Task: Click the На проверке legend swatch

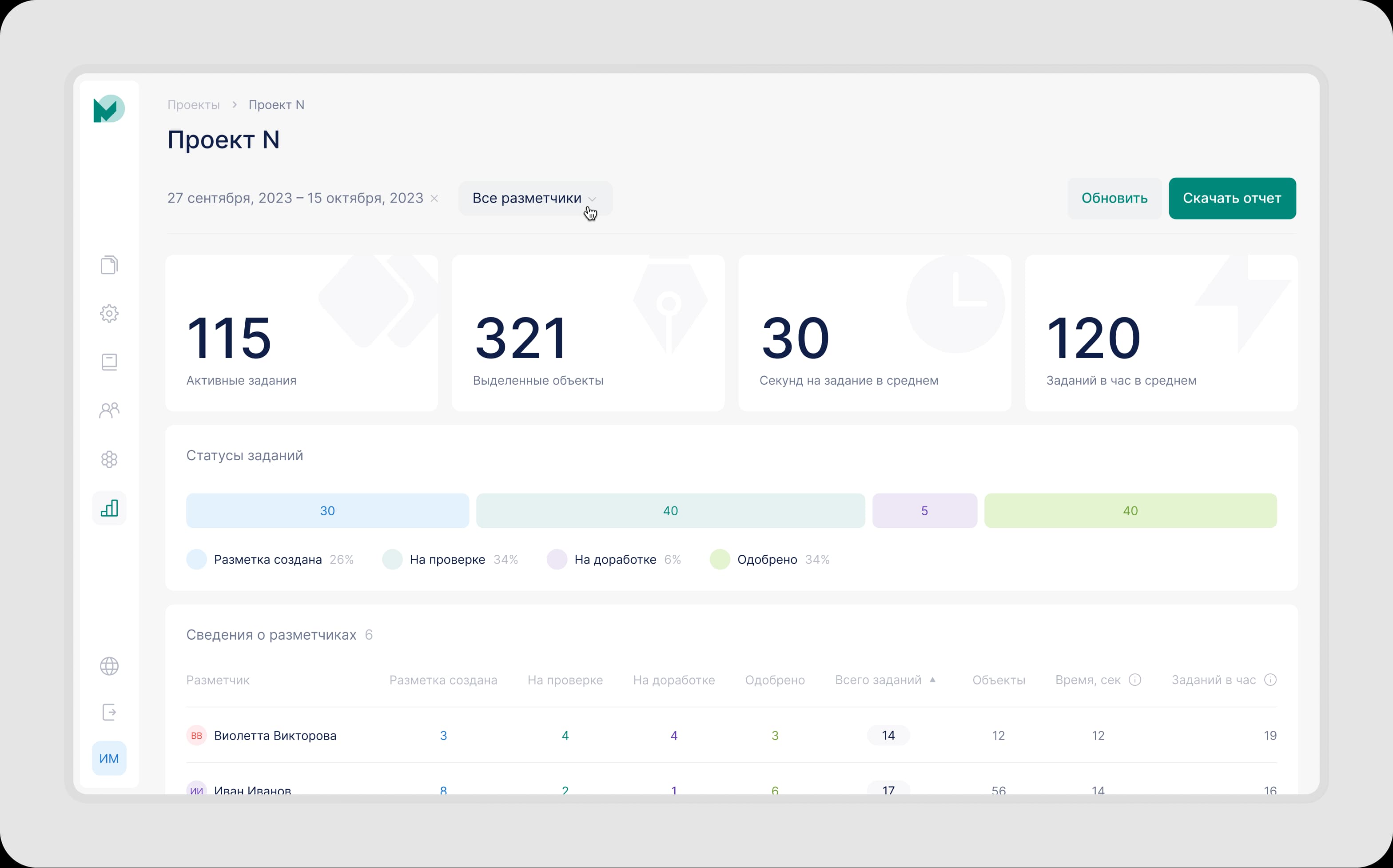Action: pos(392,559)
